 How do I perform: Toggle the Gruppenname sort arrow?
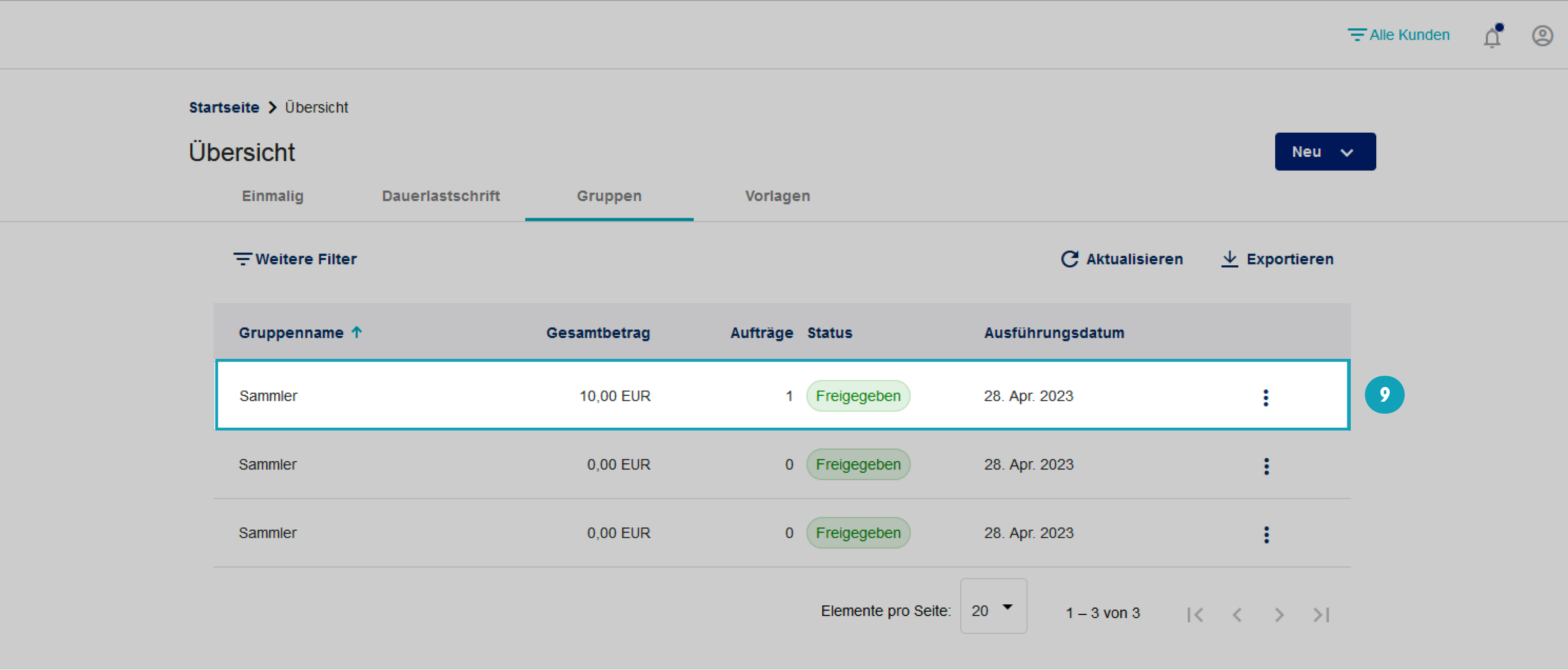pyautogui.click(x=357, y=331)
